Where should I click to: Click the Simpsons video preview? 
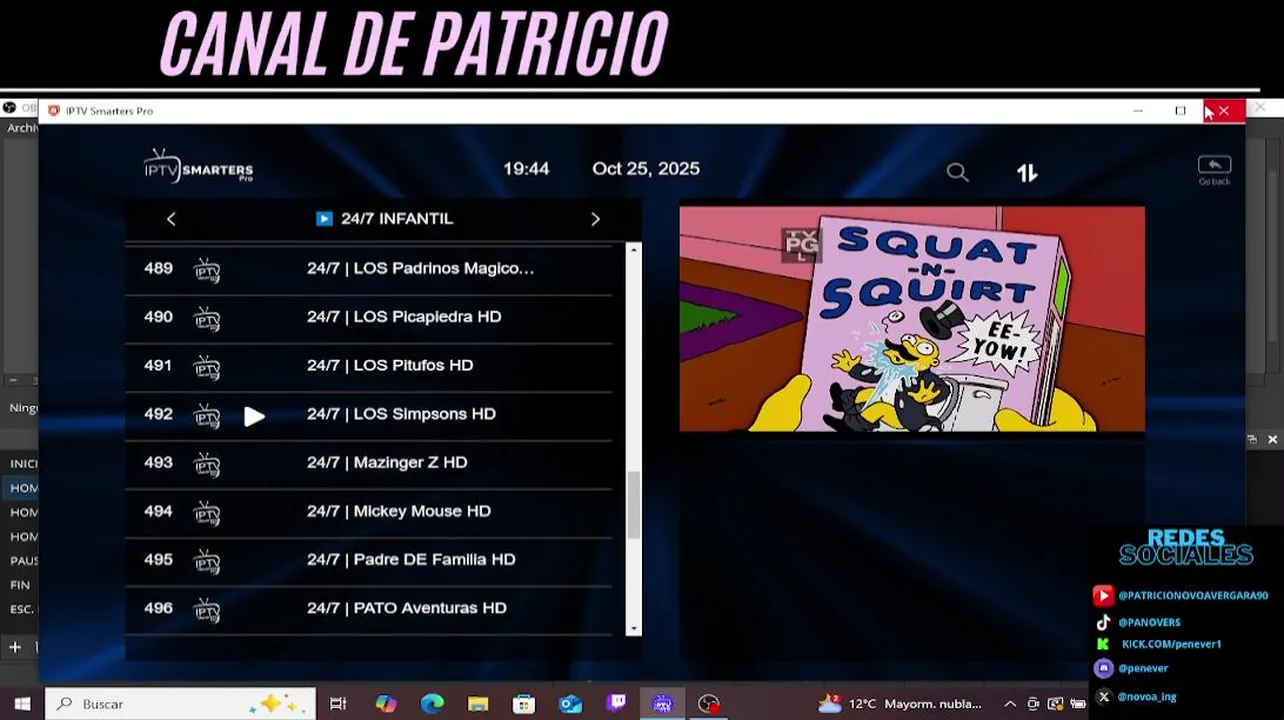point(912,319)
